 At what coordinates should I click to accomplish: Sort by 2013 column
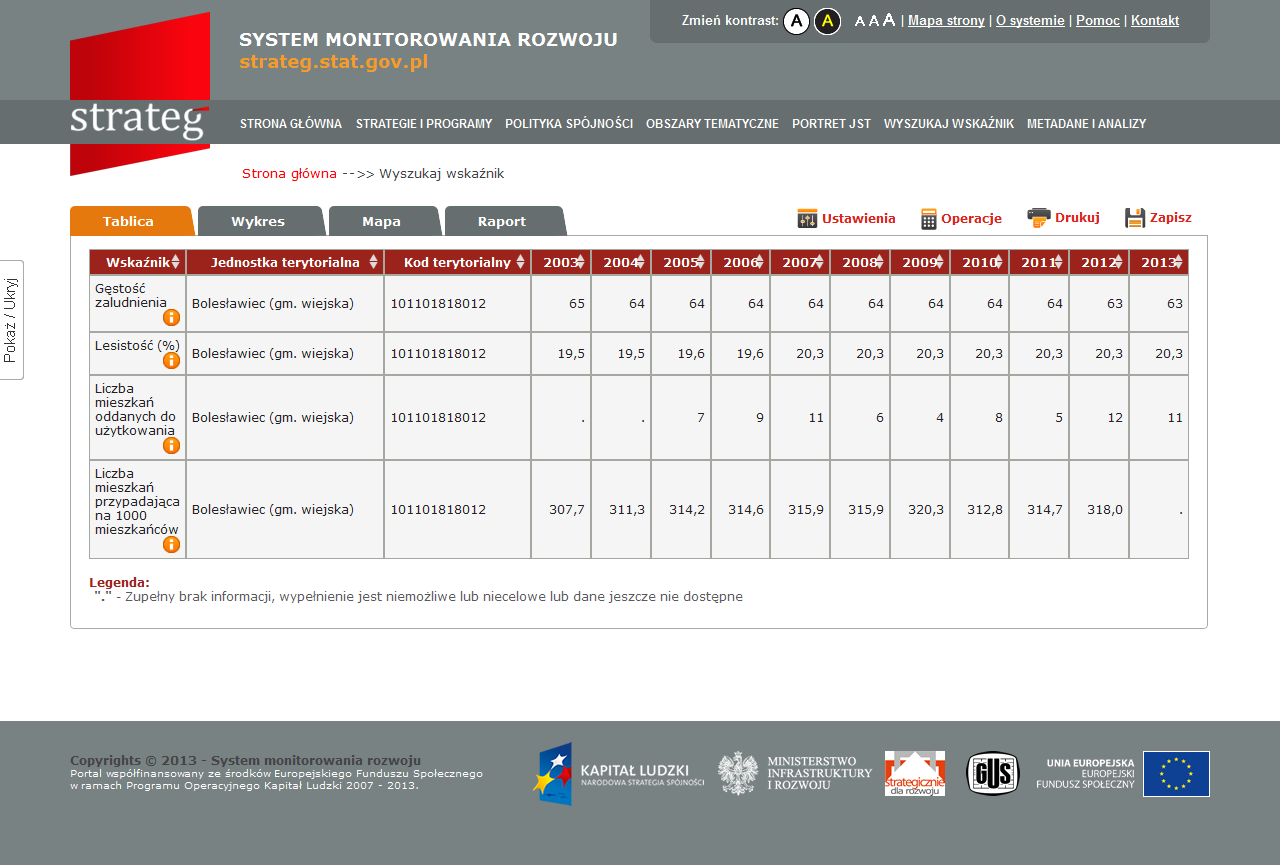coord(1159,262)
